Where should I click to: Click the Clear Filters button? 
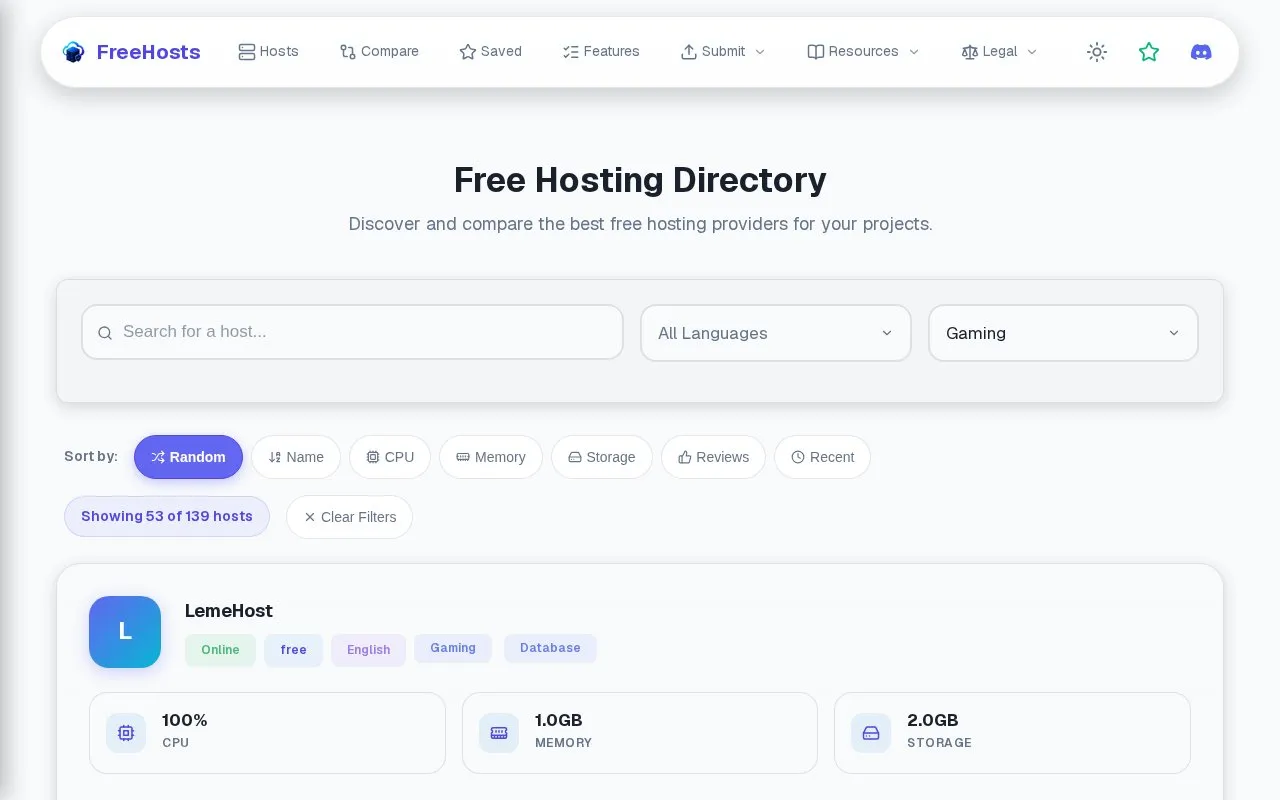click(350, 517)
